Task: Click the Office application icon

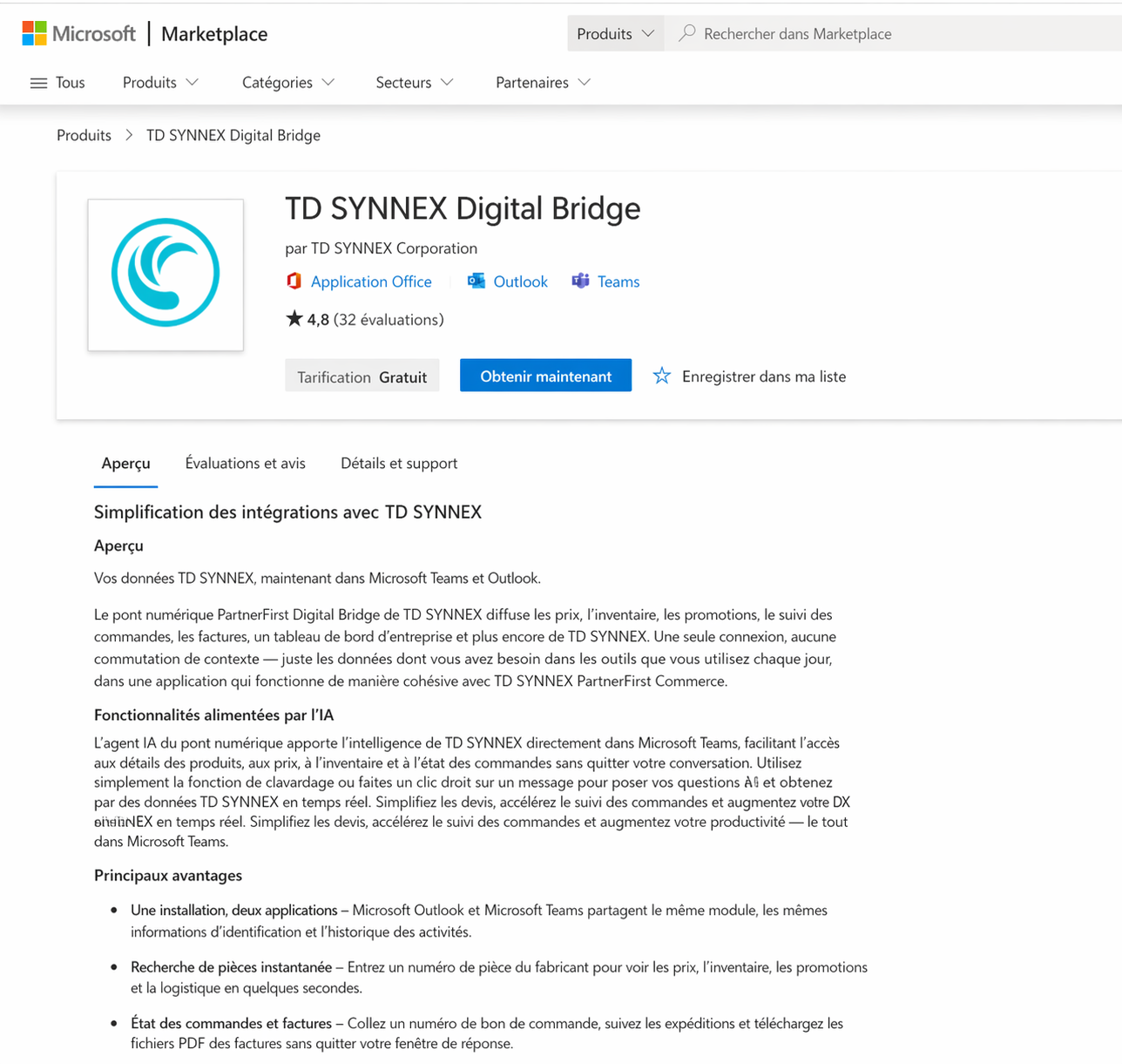Action: (294, 281)
